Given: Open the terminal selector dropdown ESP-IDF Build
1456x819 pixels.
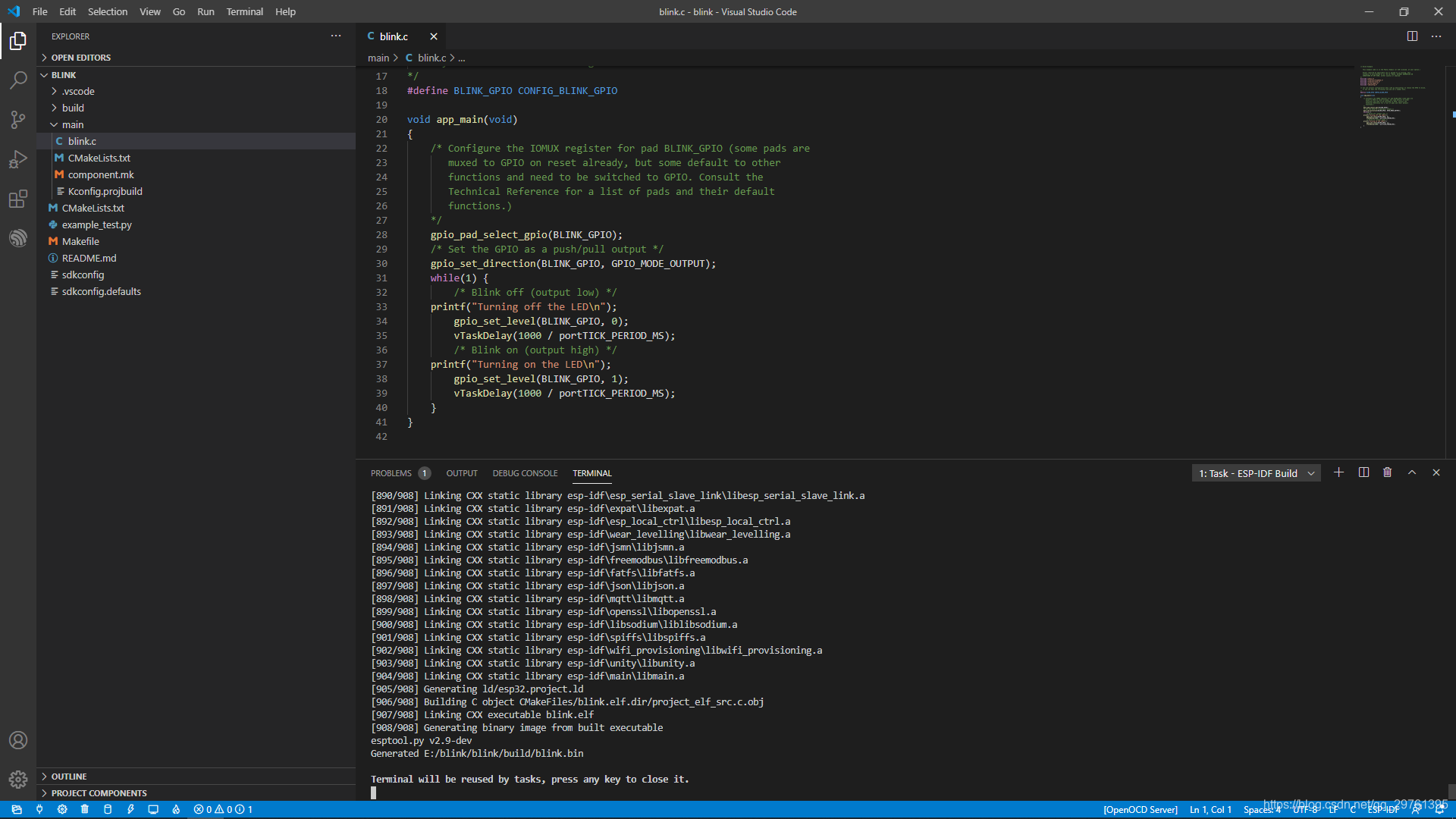Looking at the screenshot, I should coord(1256,473).
